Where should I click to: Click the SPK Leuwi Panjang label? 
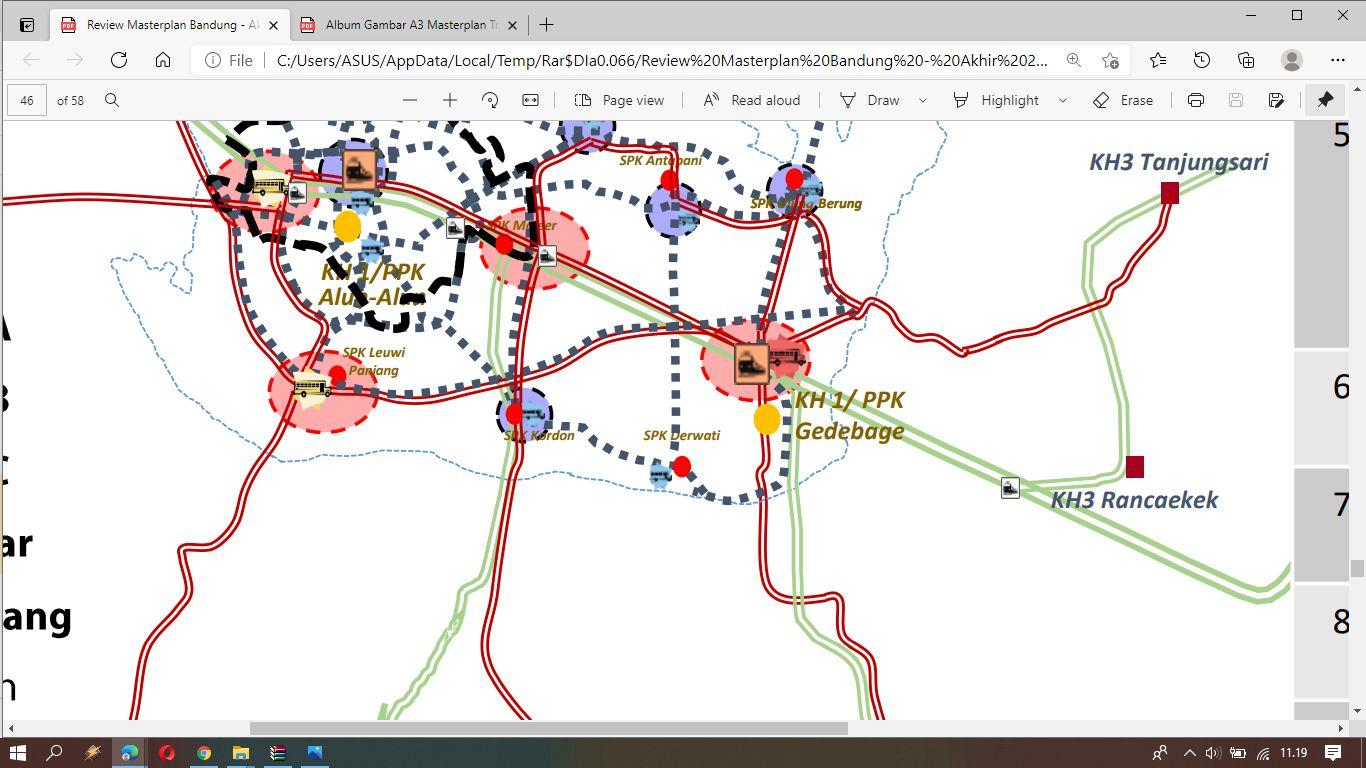pos(373,361)
